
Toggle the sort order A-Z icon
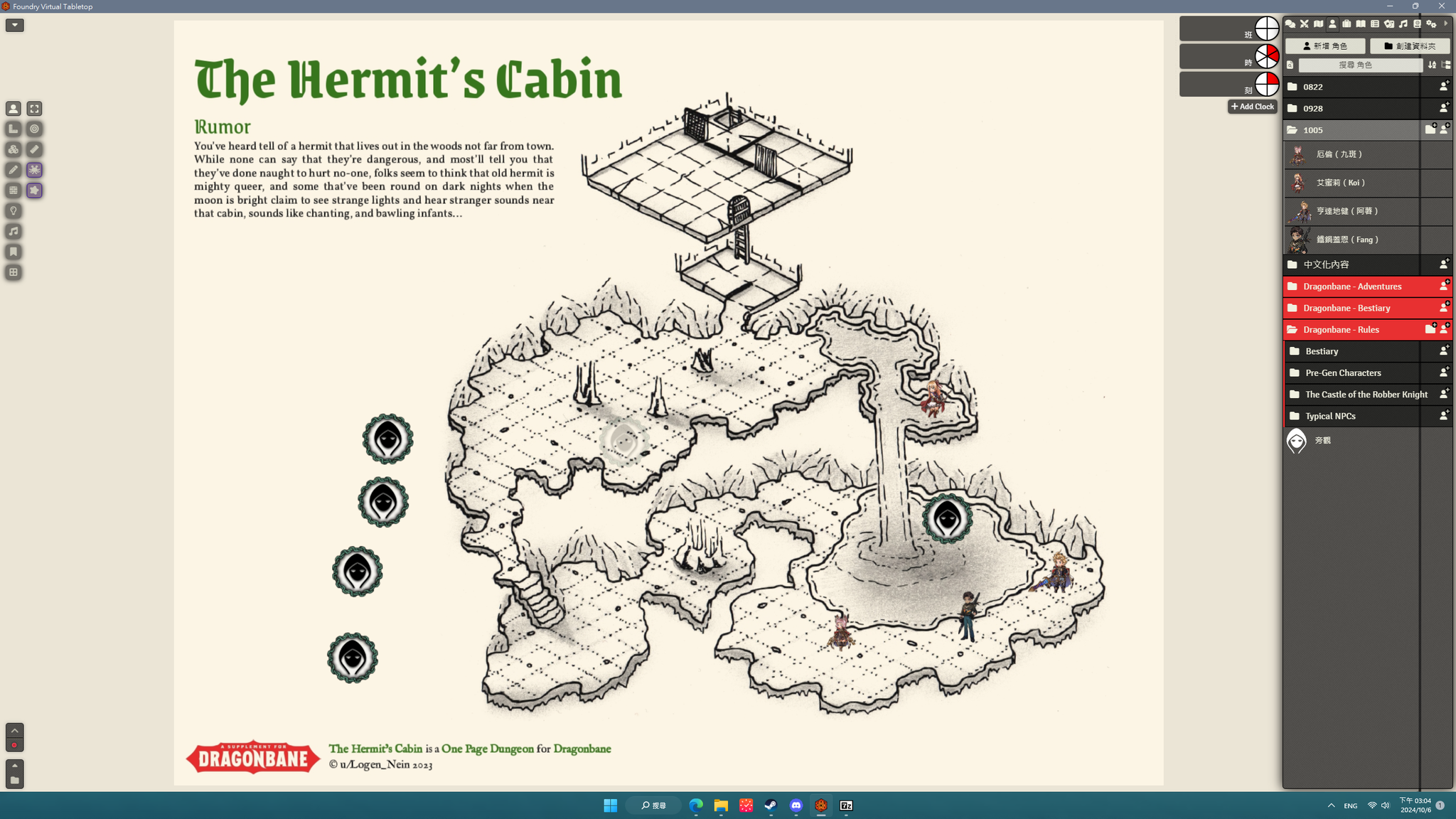coord(1432,65)
